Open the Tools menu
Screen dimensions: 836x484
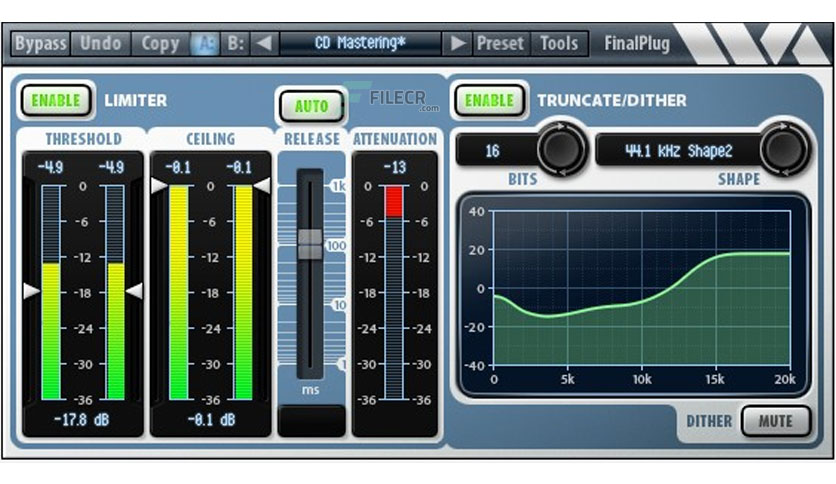pos(559,43)
